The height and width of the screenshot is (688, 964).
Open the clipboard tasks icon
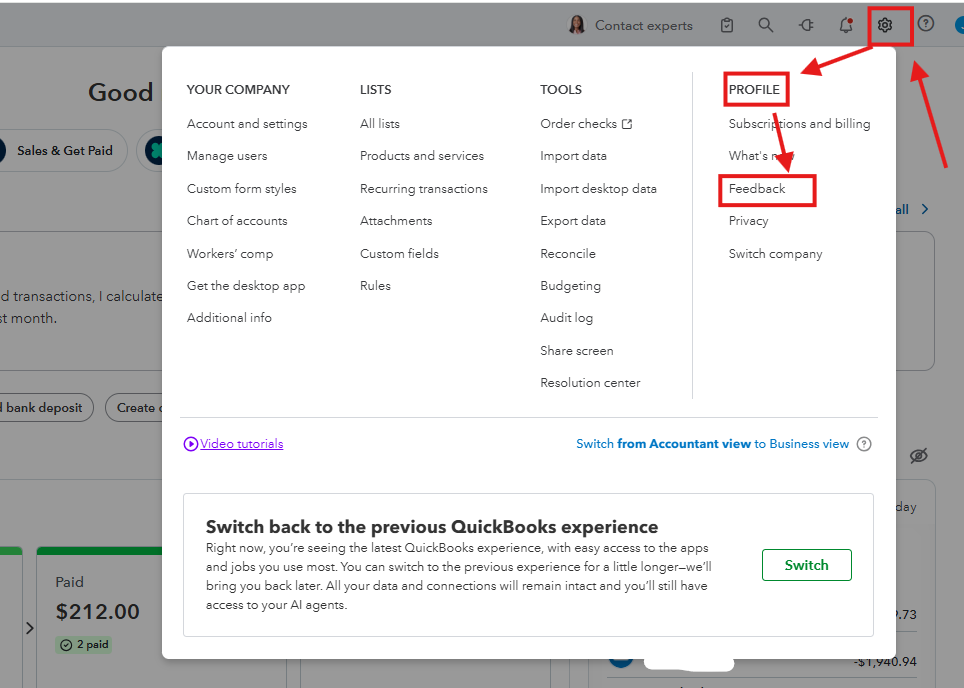[x=727, y=25]
